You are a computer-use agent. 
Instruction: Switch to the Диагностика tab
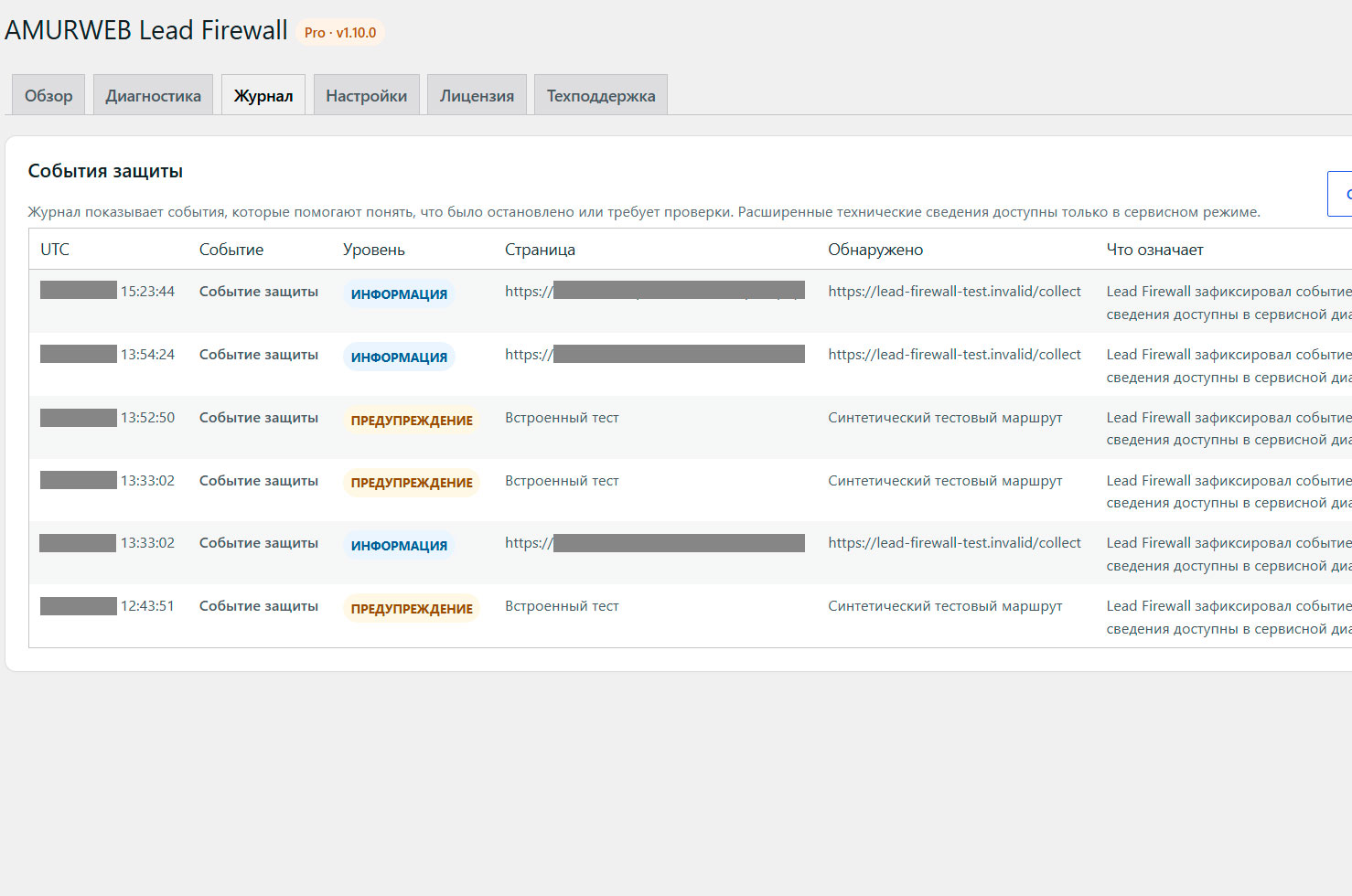pyautogui.click(x=153, y=95)
